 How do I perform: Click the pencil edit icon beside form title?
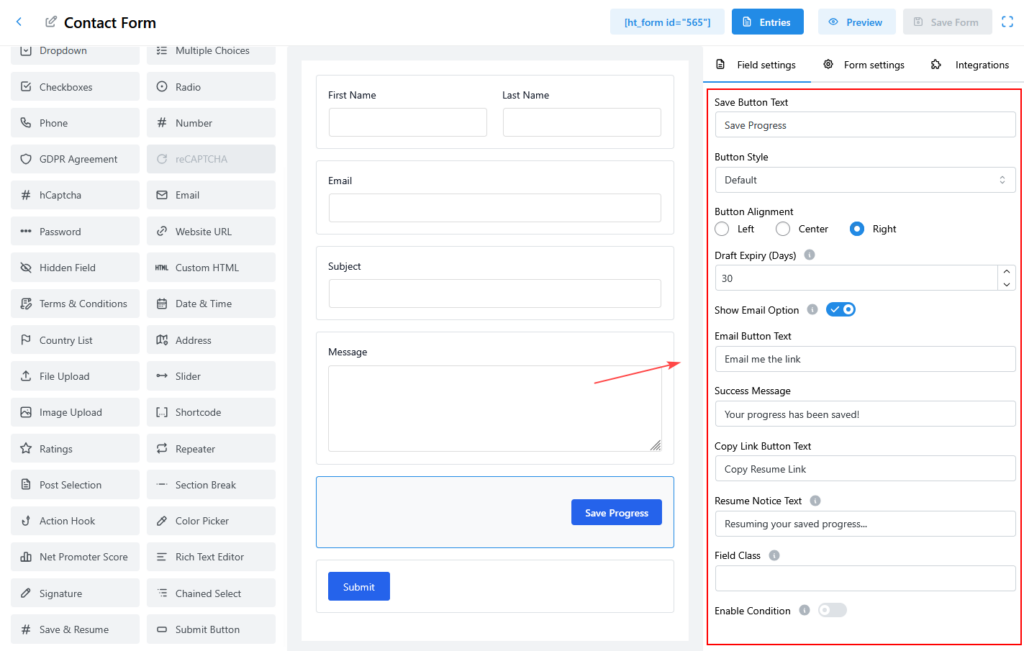(x=51, y=22)
